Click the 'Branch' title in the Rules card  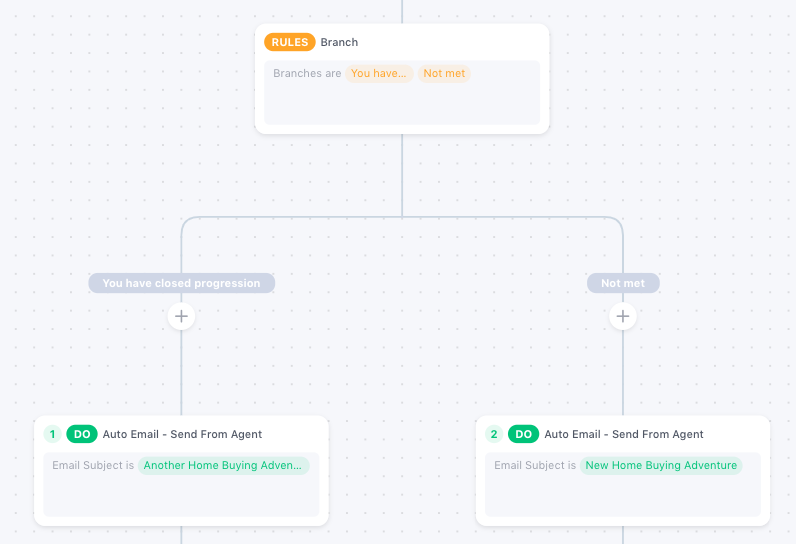pyautogui.click(x=339, y=42)
